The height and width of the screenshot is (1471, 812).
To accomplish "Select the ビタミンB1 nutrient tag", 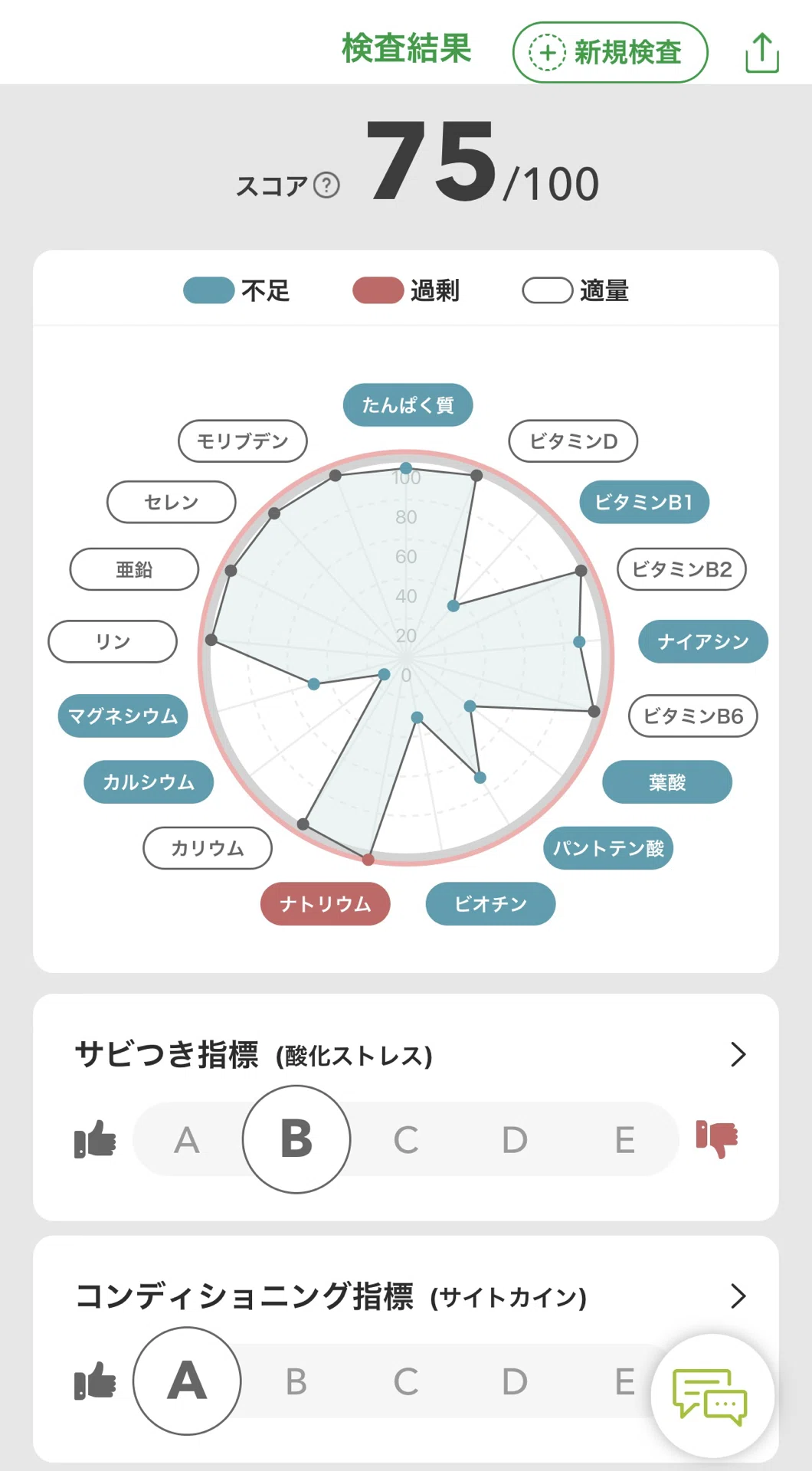I will click(644, 502).
